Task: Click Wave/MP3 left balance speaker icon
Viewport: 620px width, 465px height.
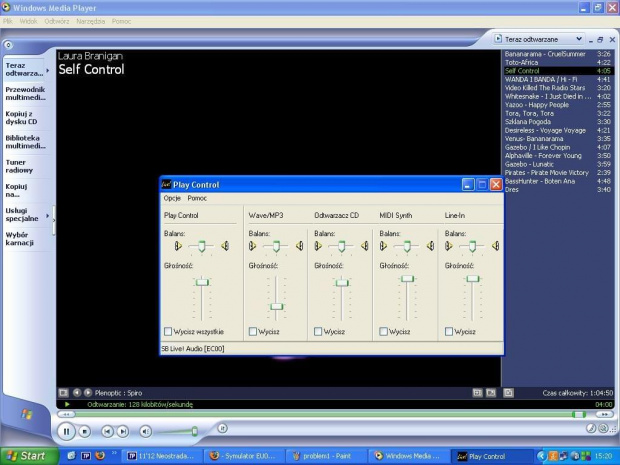Action: [x=252, y=246]
